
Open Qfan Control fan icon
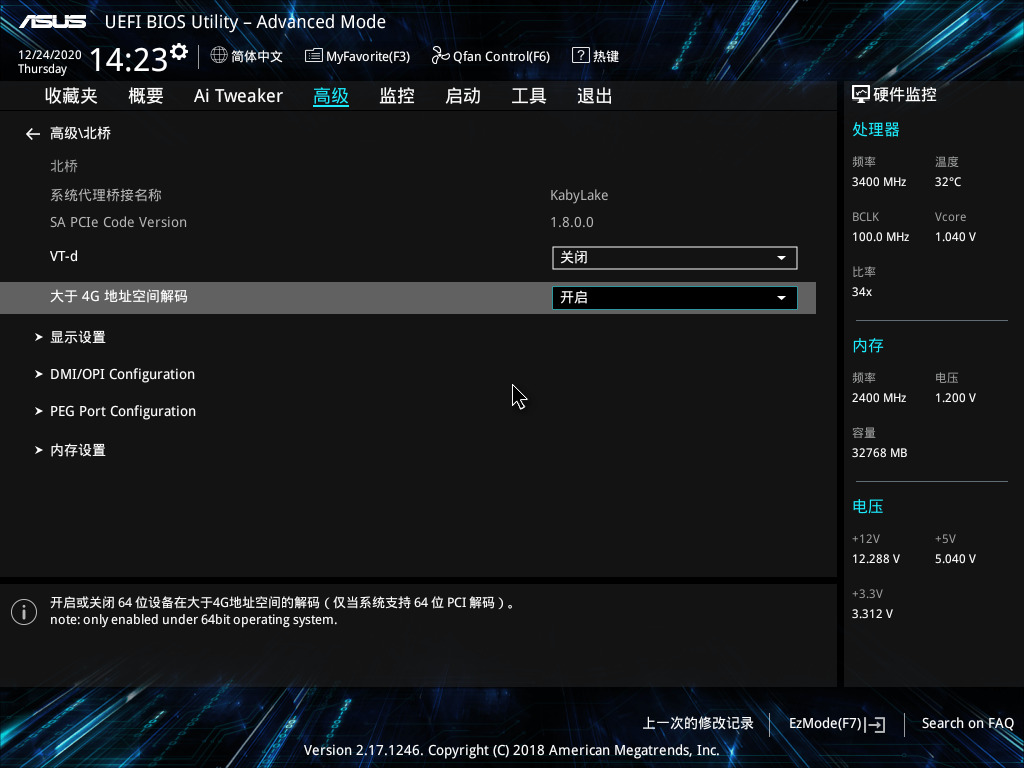click(x=440, y=56)
